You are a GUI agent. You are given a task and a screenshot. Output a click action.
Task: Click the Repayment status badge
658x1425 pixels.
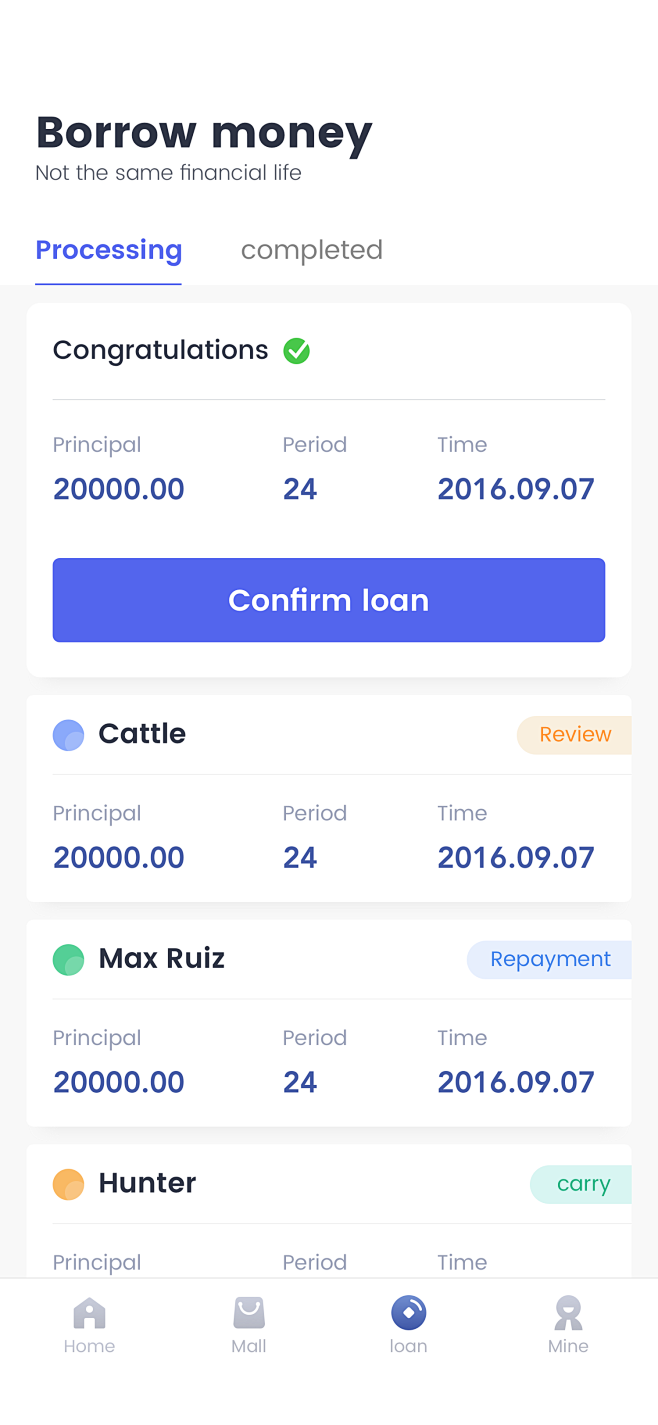[549, 960]
